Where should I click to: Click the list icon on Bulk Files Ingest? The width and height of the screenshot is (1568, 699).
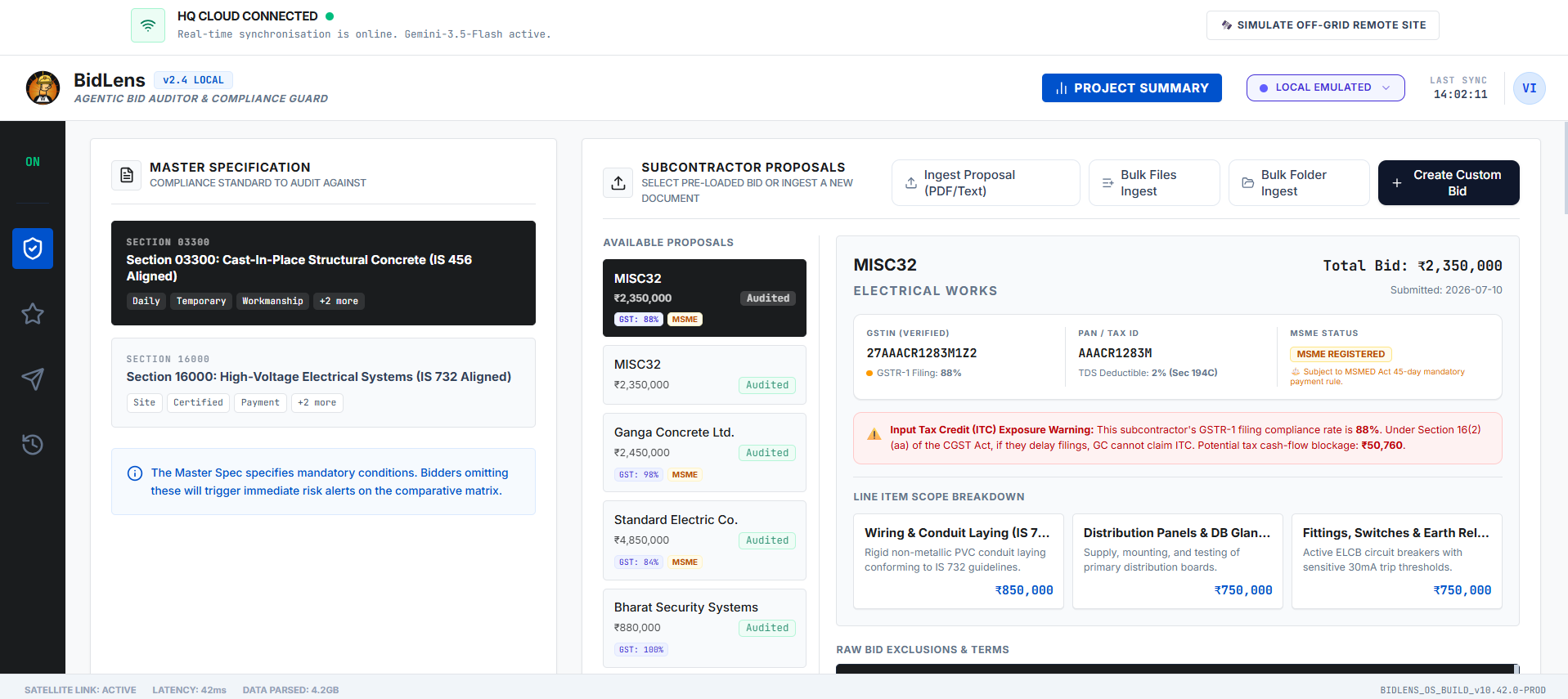pos(1107,183)
